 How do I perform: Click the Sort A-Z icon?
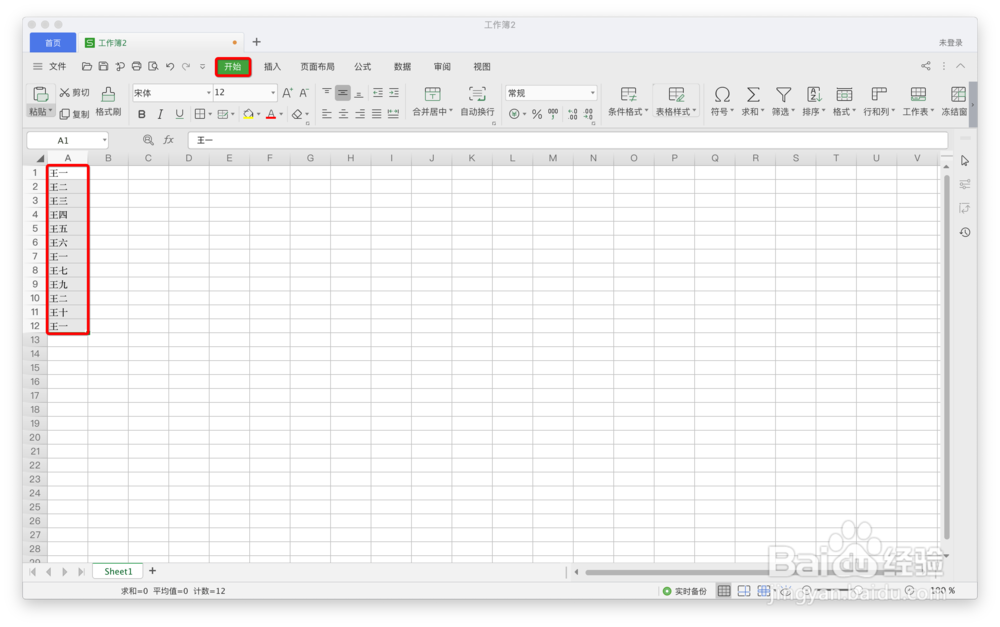point(814,94)
